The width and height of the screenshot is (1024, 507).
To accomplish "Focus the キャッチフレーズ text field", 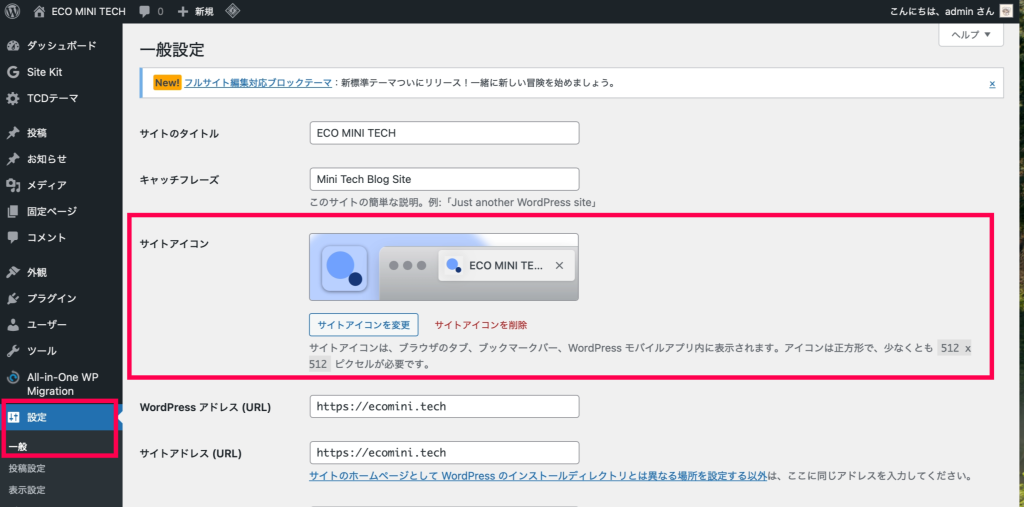I will [444, 179].
